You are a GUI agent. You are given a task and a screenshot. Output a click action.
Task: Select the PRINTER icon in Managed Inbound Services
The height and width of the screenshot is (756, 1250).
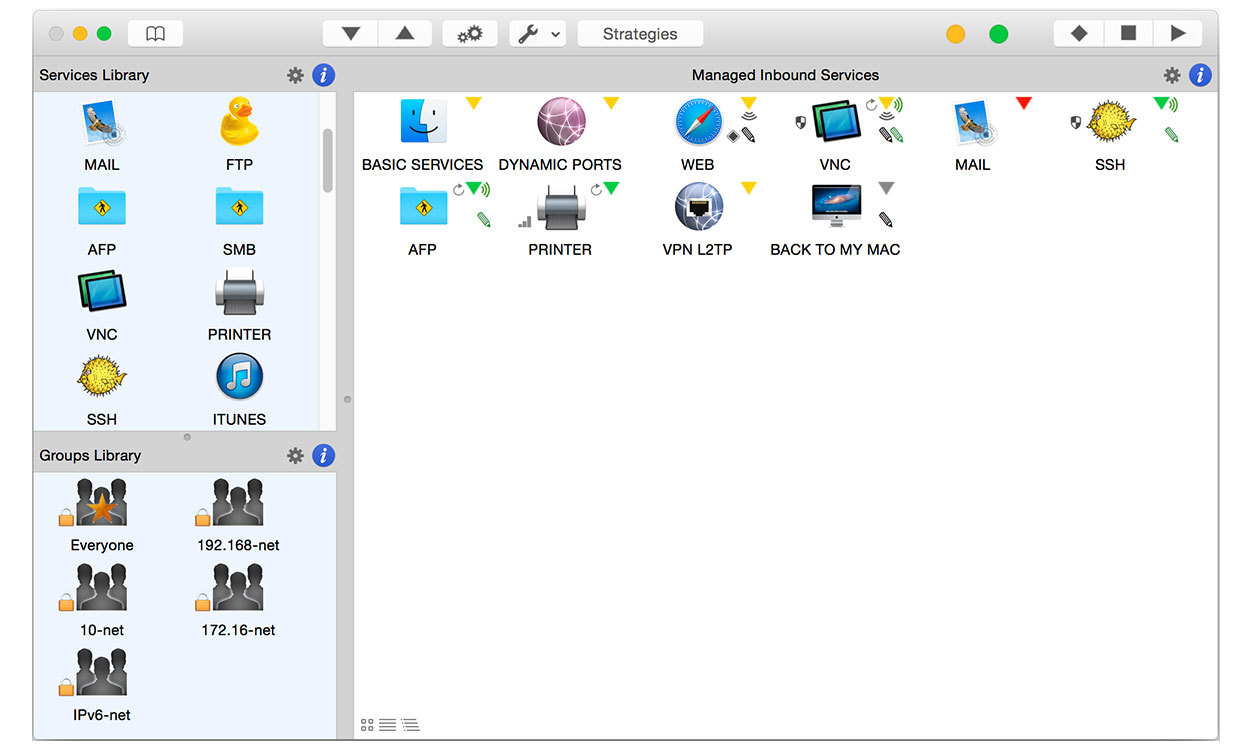point(560,207)
